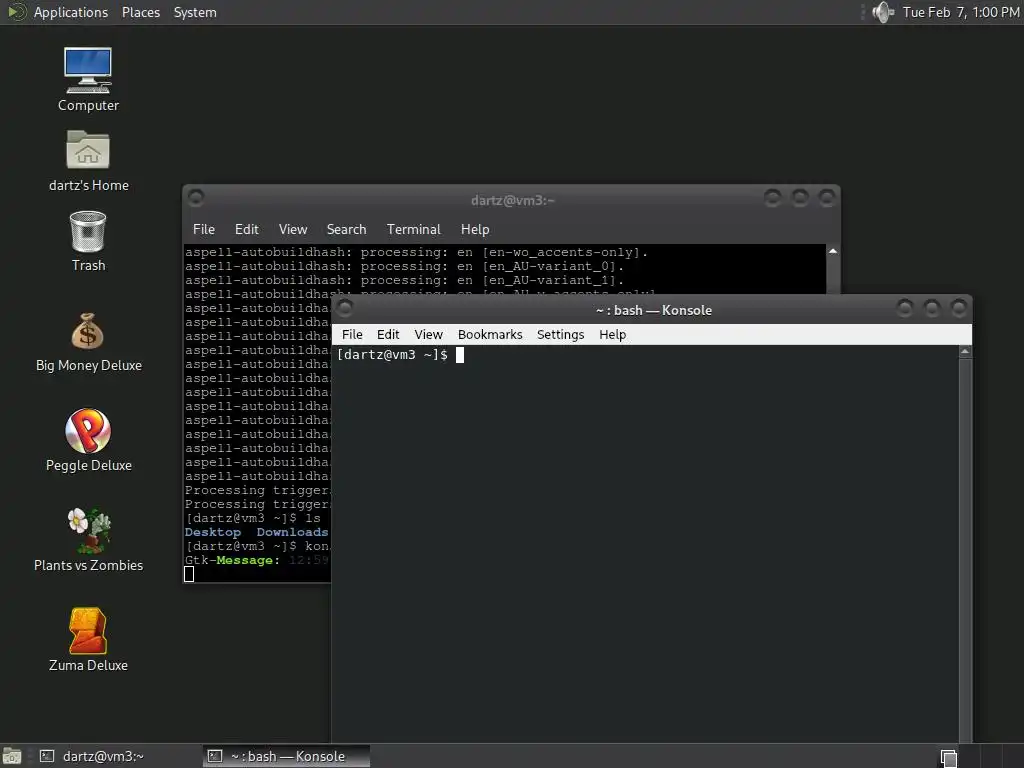This screenshot has width=1024, height=768.
Task: Click scroll up arrow in Konsole scrollbar
Action: pyautogui.click(x=965, y=352)
